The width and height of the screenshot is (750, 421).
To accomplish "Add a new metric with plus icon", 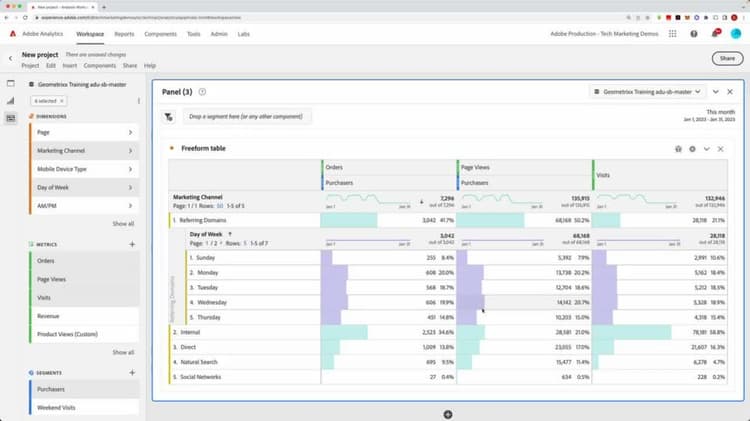I will (132, 244).
